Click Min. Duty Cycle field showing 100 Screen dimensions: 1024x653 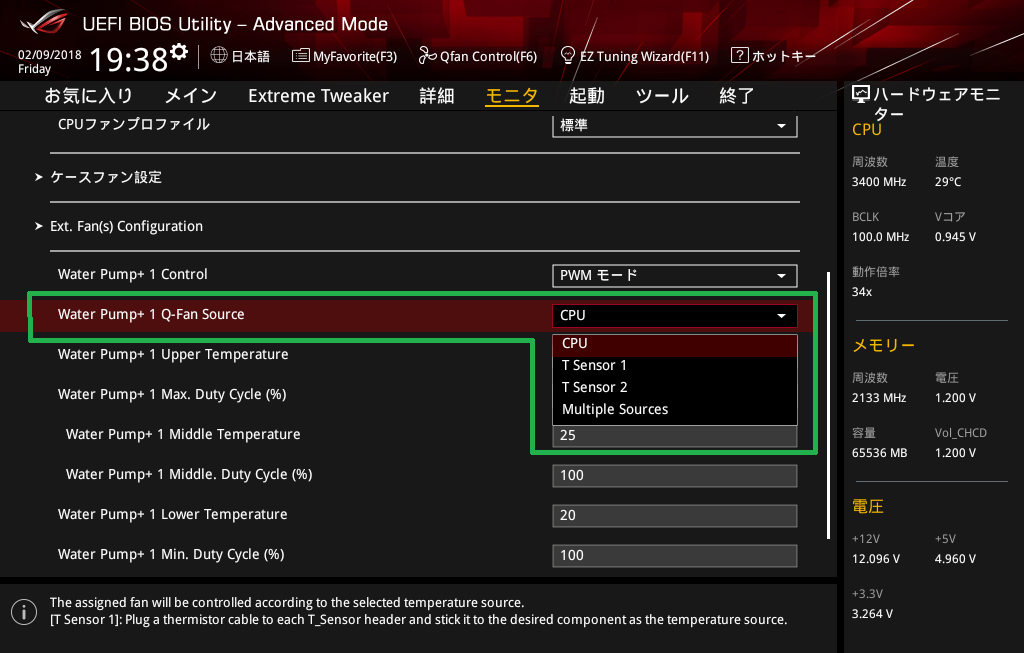pos(675,555)
